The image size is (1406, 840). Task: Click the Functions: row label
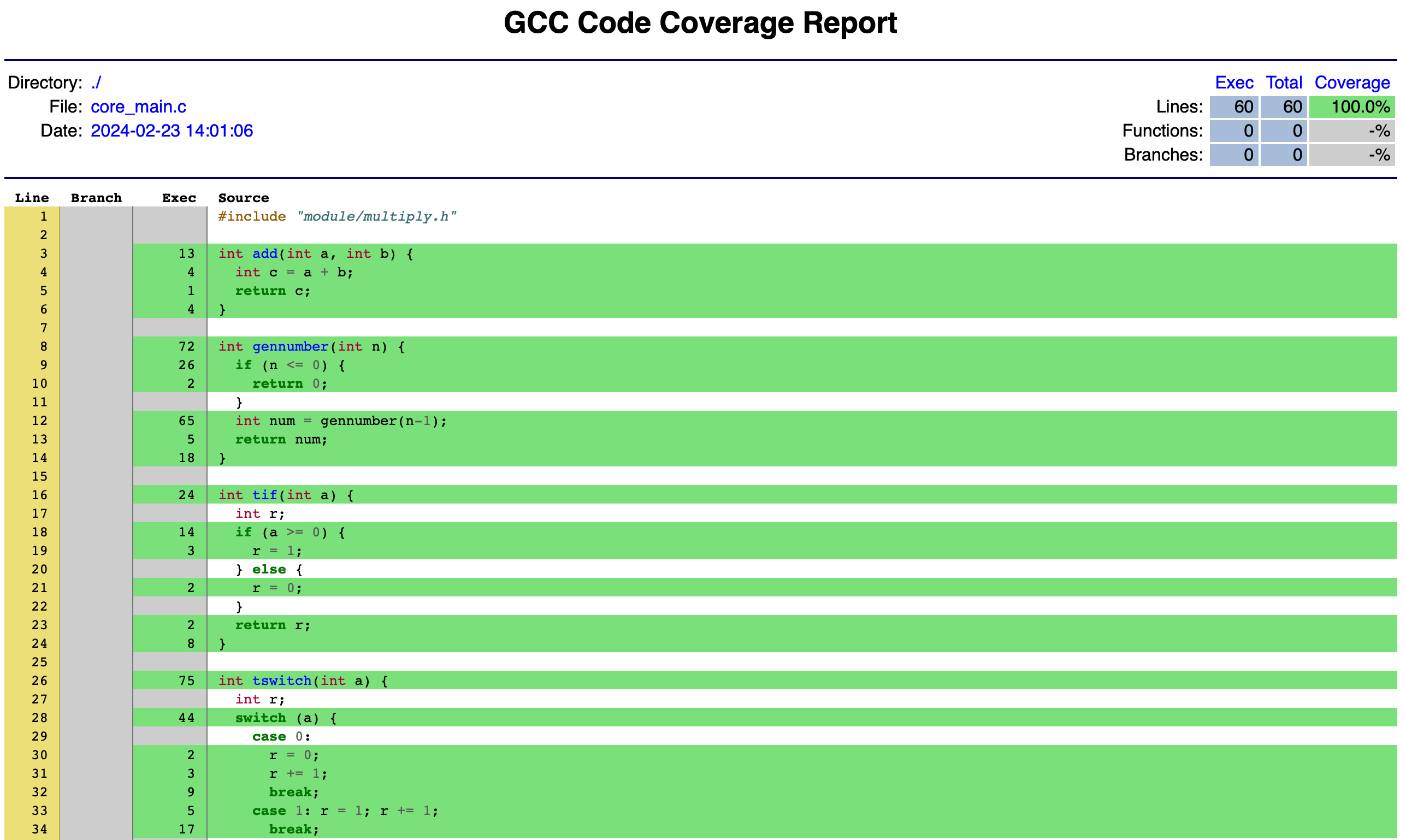coord(1162,131)
